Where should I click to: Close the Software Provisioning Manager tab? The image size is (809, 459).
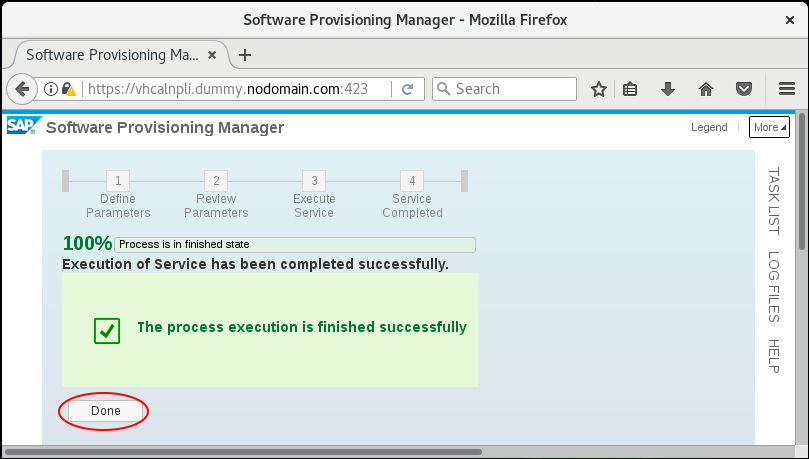tap(212, 55)
